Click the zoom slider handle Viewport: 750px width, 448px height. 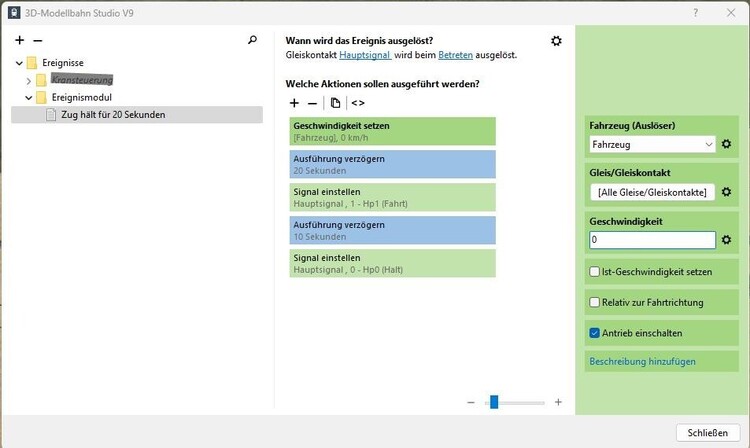coord(493,402)
